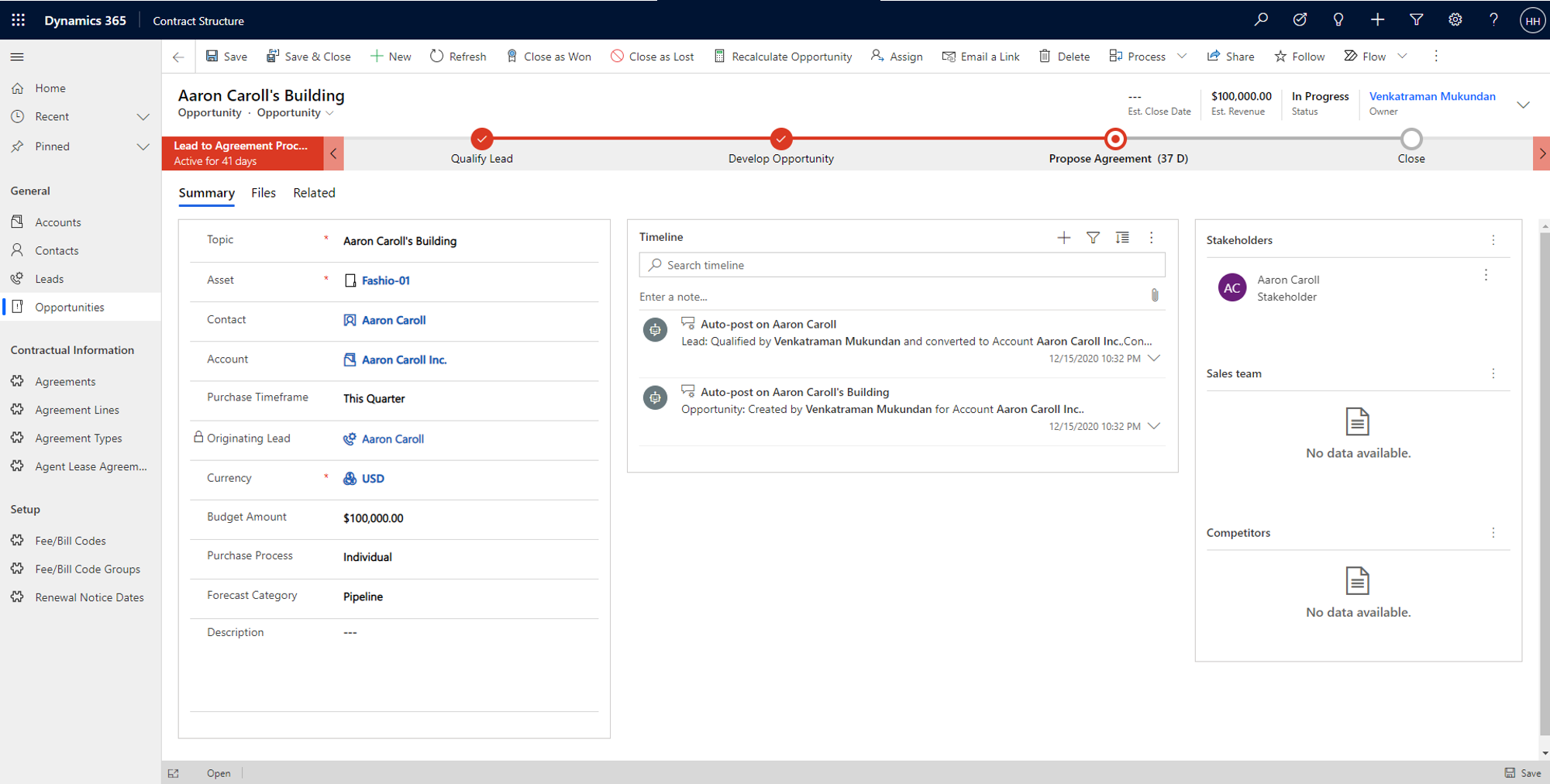Assign the opportunity to someone
1550x784 pixels.
coord(897,57)
